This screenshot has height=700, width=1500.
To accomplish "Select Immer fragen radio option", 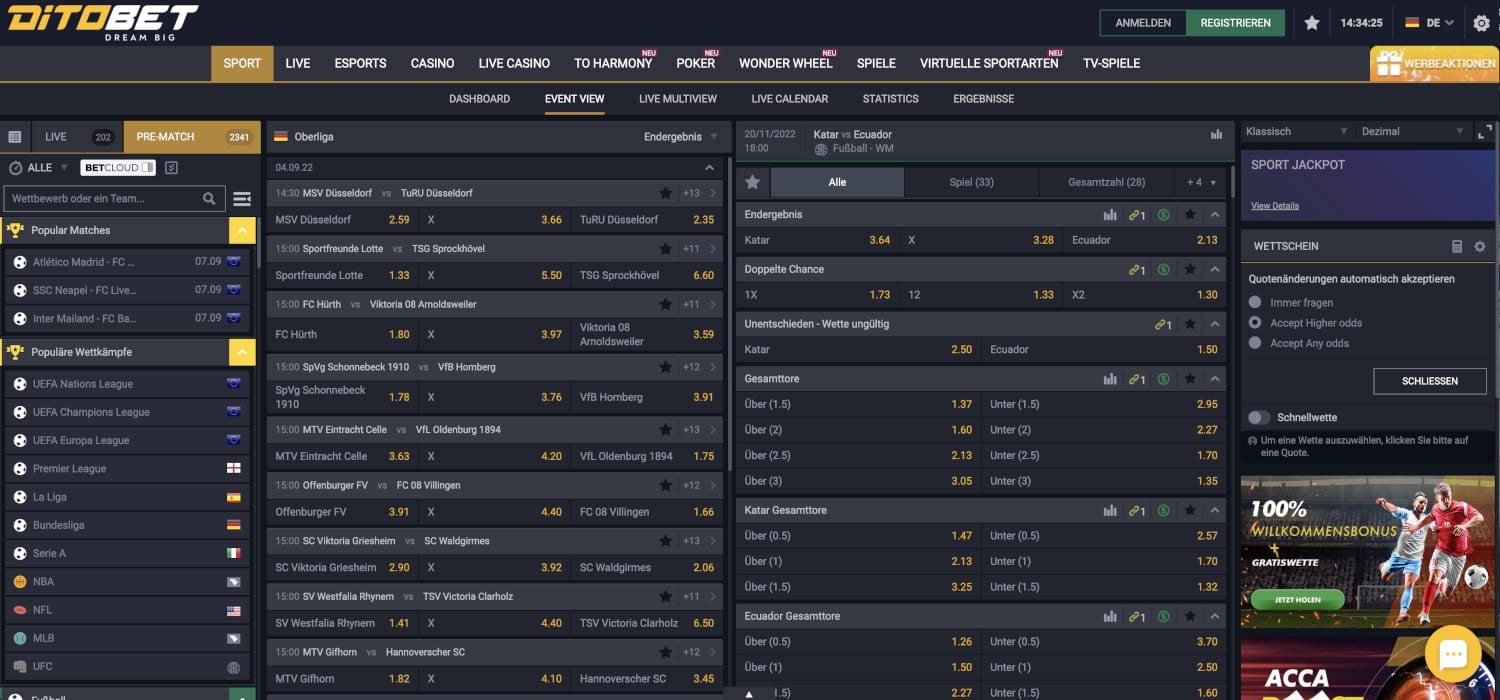I will (1255, 302).
